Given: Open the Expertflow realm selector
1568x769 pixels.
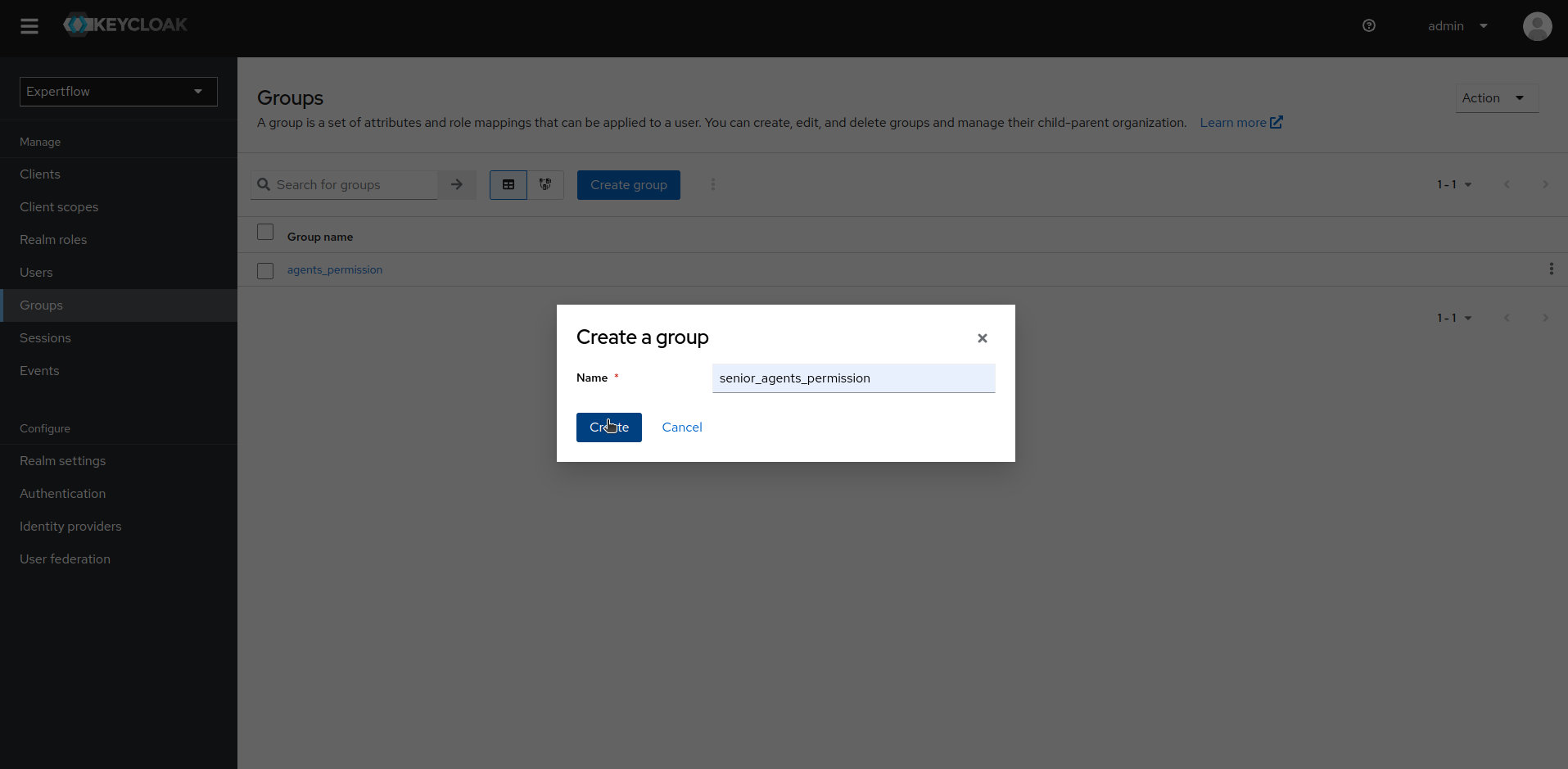Looking at the screenshot, I should tap(117, 91).
